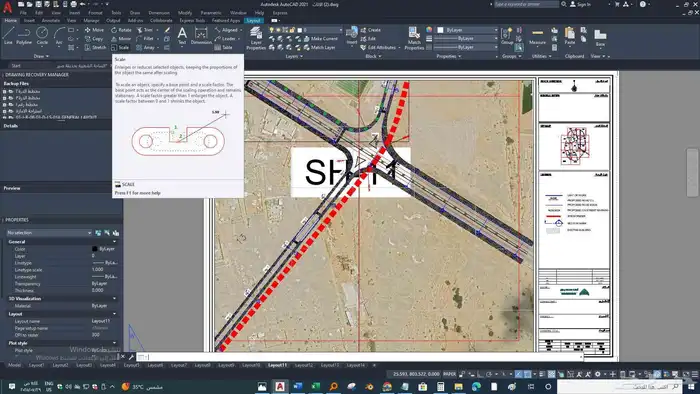Collapse the Plot style properties section

tap(114, 343)
